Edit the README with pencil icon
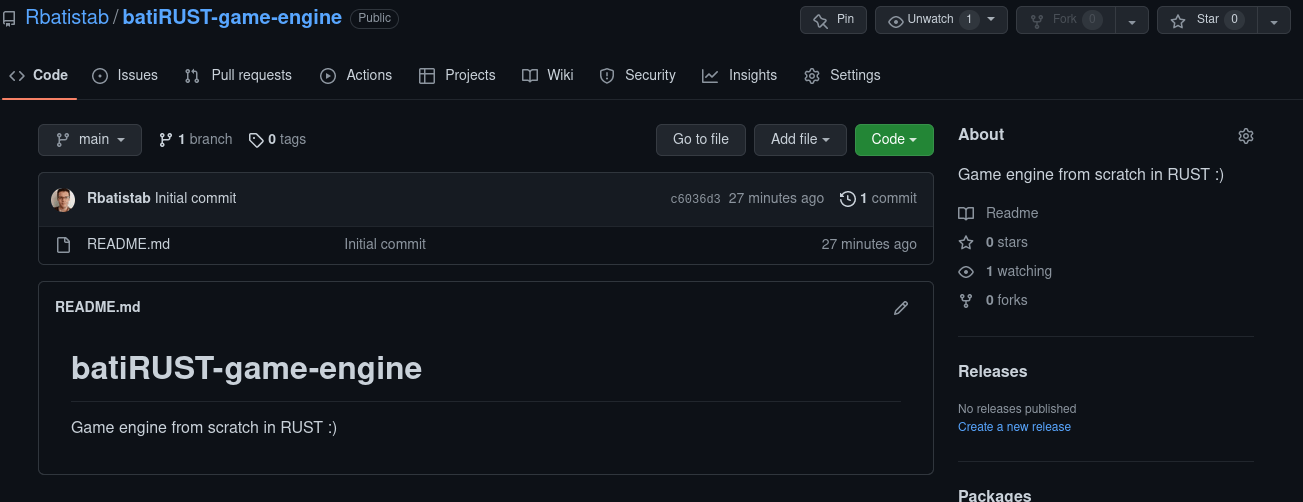 click(x=901, y=308)
